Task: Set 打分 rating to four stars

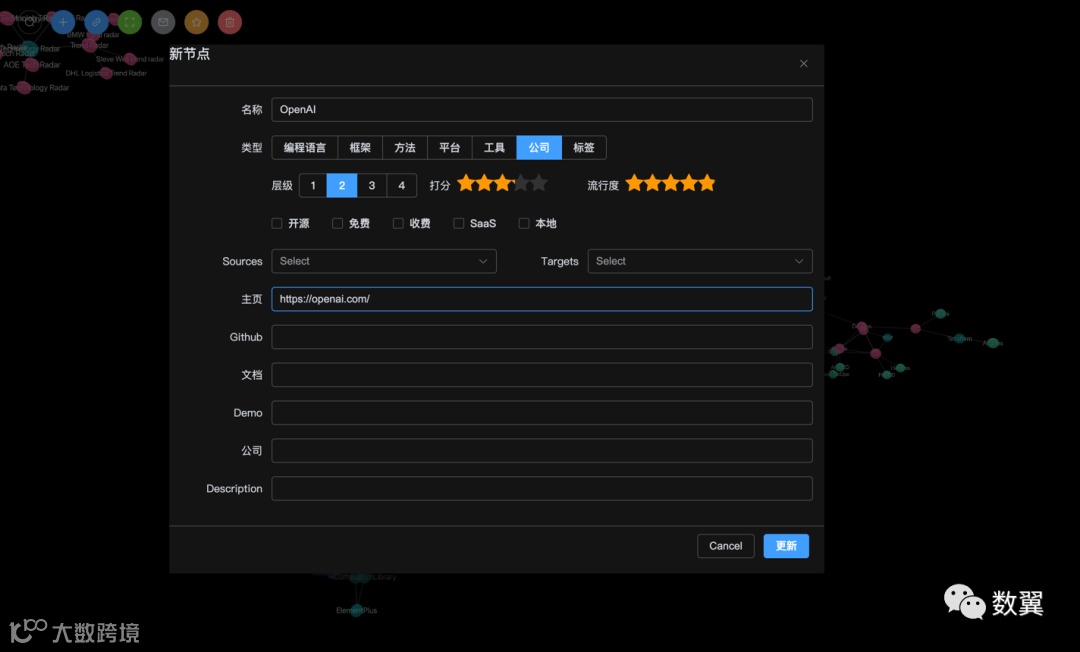Action: pos(521,183)
